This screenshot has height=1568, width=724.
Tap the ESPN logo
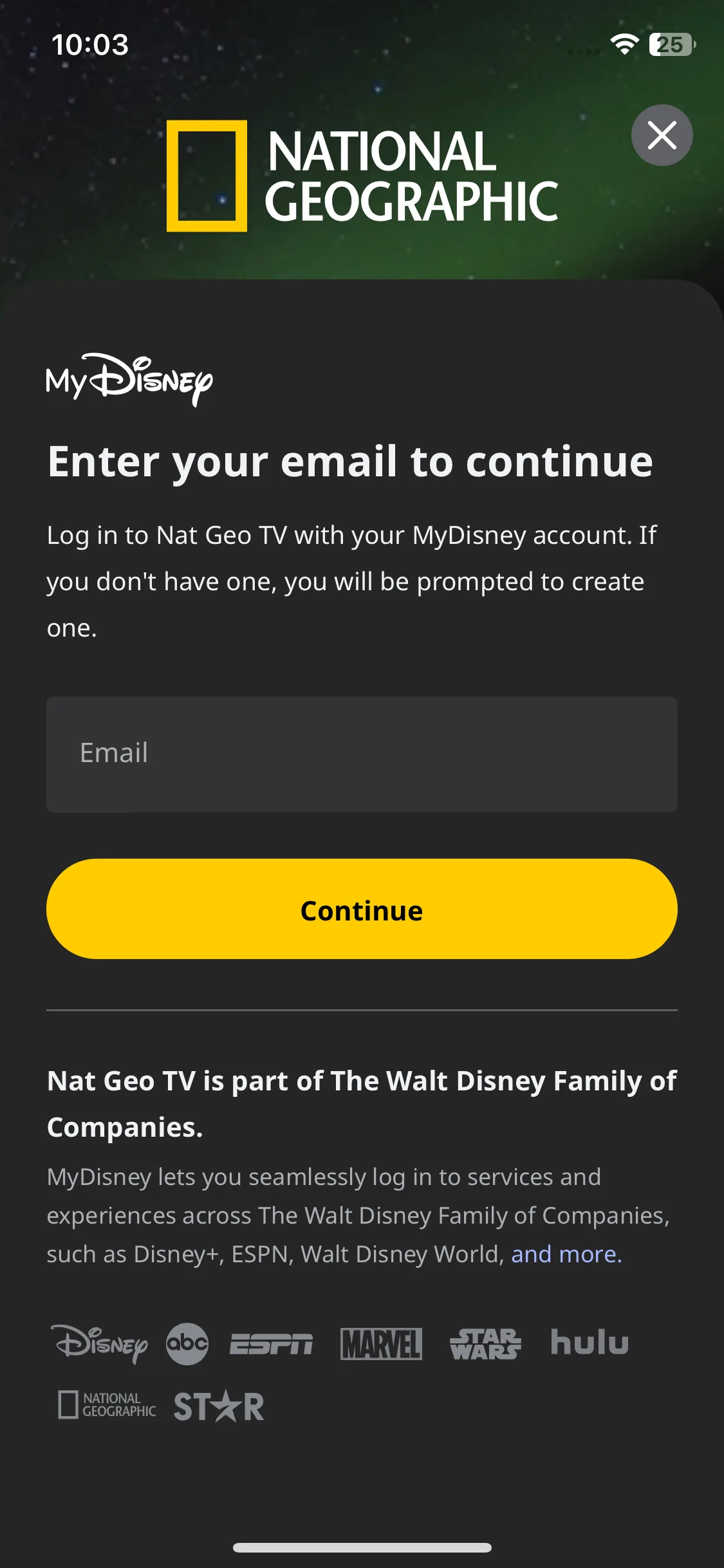pyautogui.click(x=271, y=1344)
